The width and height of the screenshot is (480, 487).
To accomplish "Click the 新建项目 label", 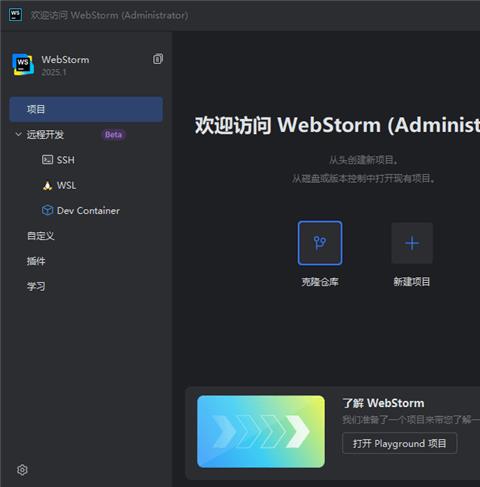I will click(412, 282).
